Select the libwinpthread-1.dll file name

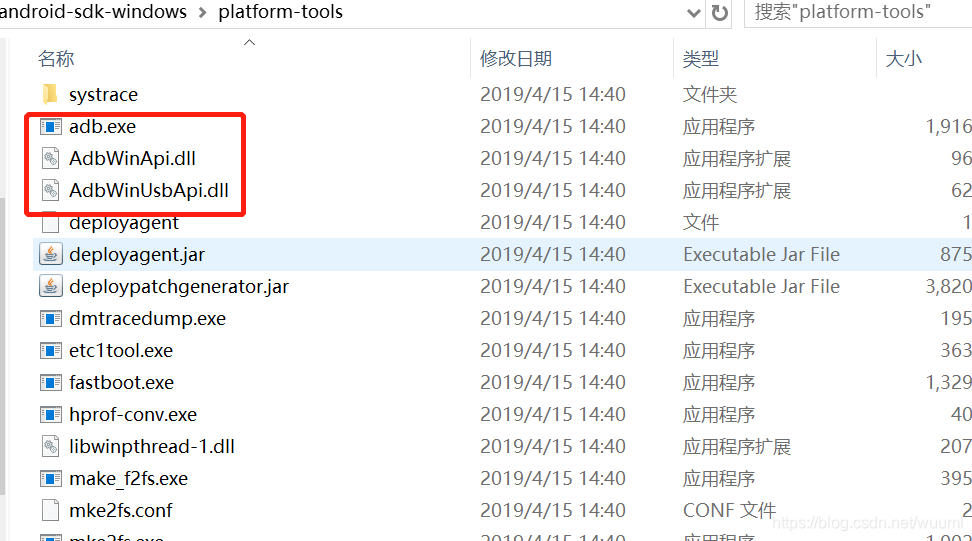tap(152, 447)
